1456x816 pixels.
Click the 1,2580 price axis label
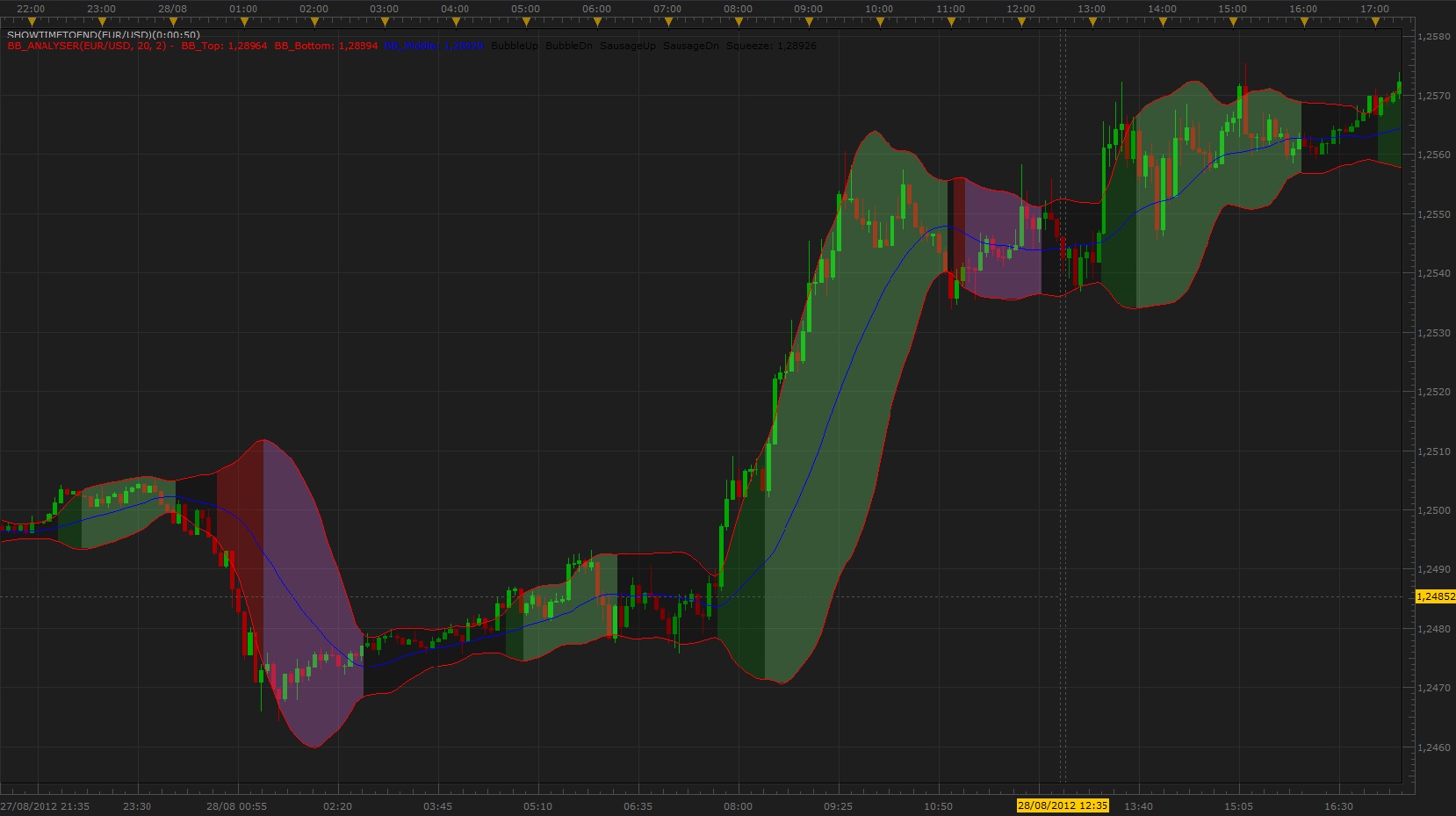click(x=1433, y=36)
